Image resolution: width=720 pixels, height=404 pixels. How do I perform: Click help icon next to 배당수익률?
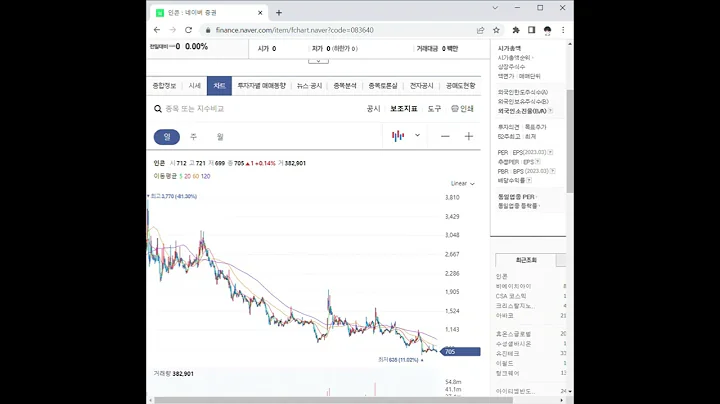click(x=529, y=180)
